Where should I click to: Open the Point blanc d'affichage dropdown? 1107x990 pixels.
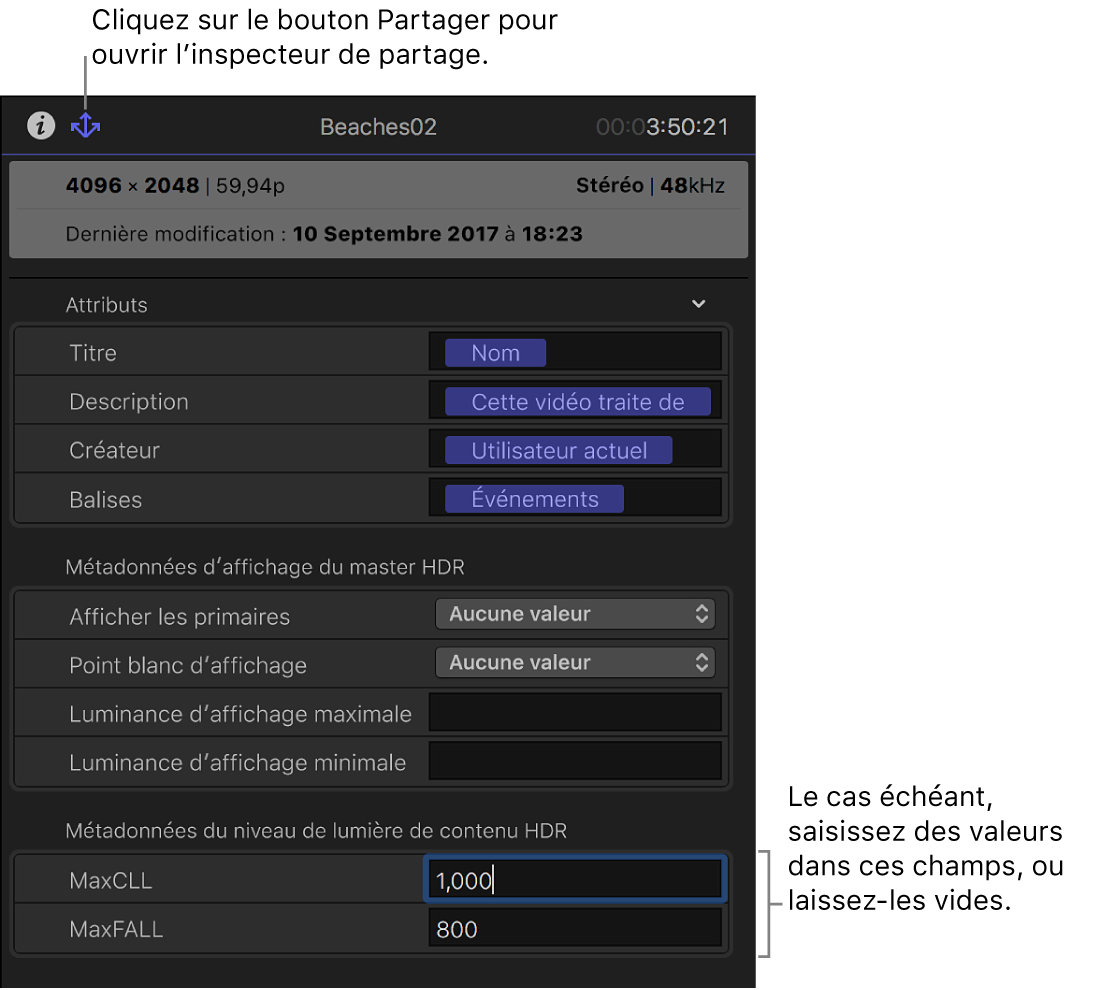tap(575, 662)
